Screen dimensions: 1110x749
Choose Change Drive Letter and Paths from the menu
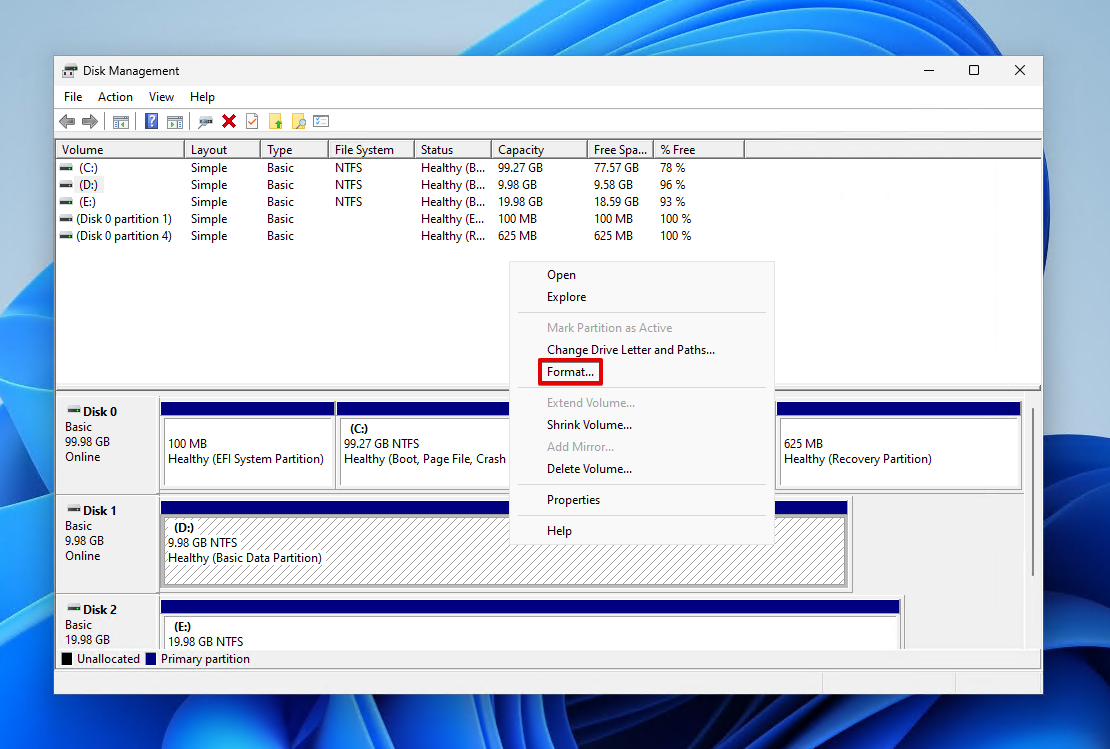pos(630,349)
